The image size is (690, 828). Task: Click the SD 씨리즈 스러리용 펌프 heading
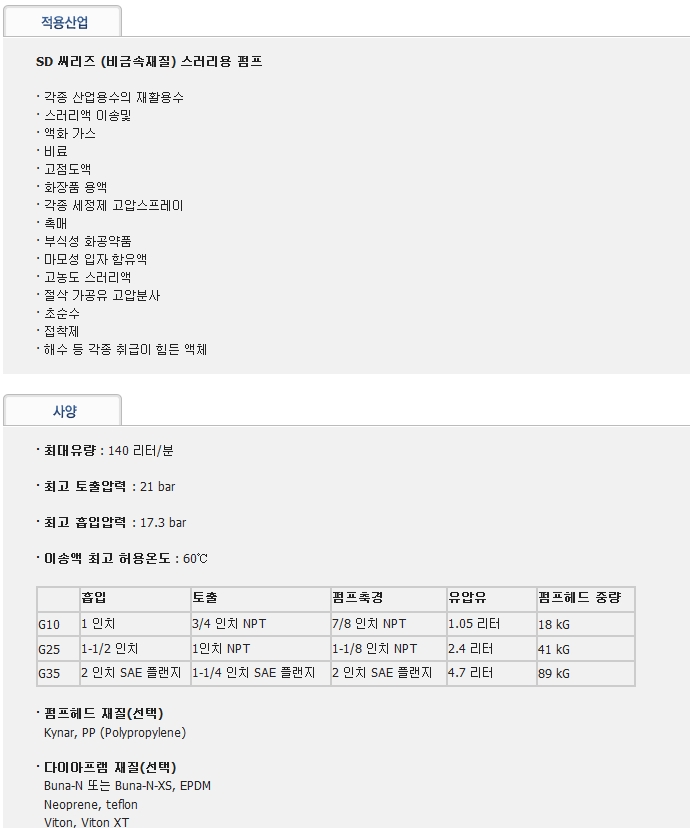pos(149,62)
